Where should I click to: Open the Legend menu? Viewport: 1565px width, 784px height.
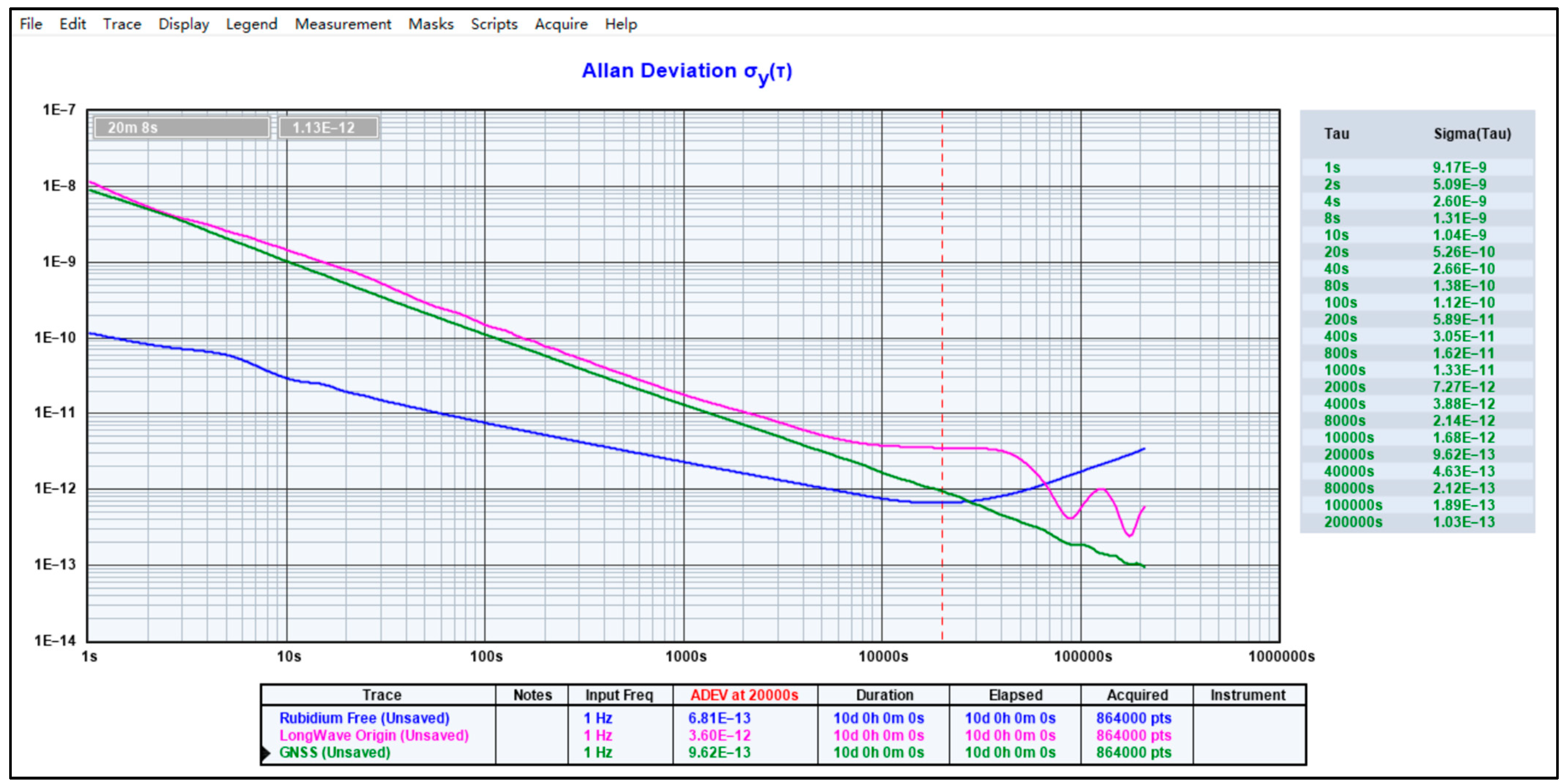[251, 24]
